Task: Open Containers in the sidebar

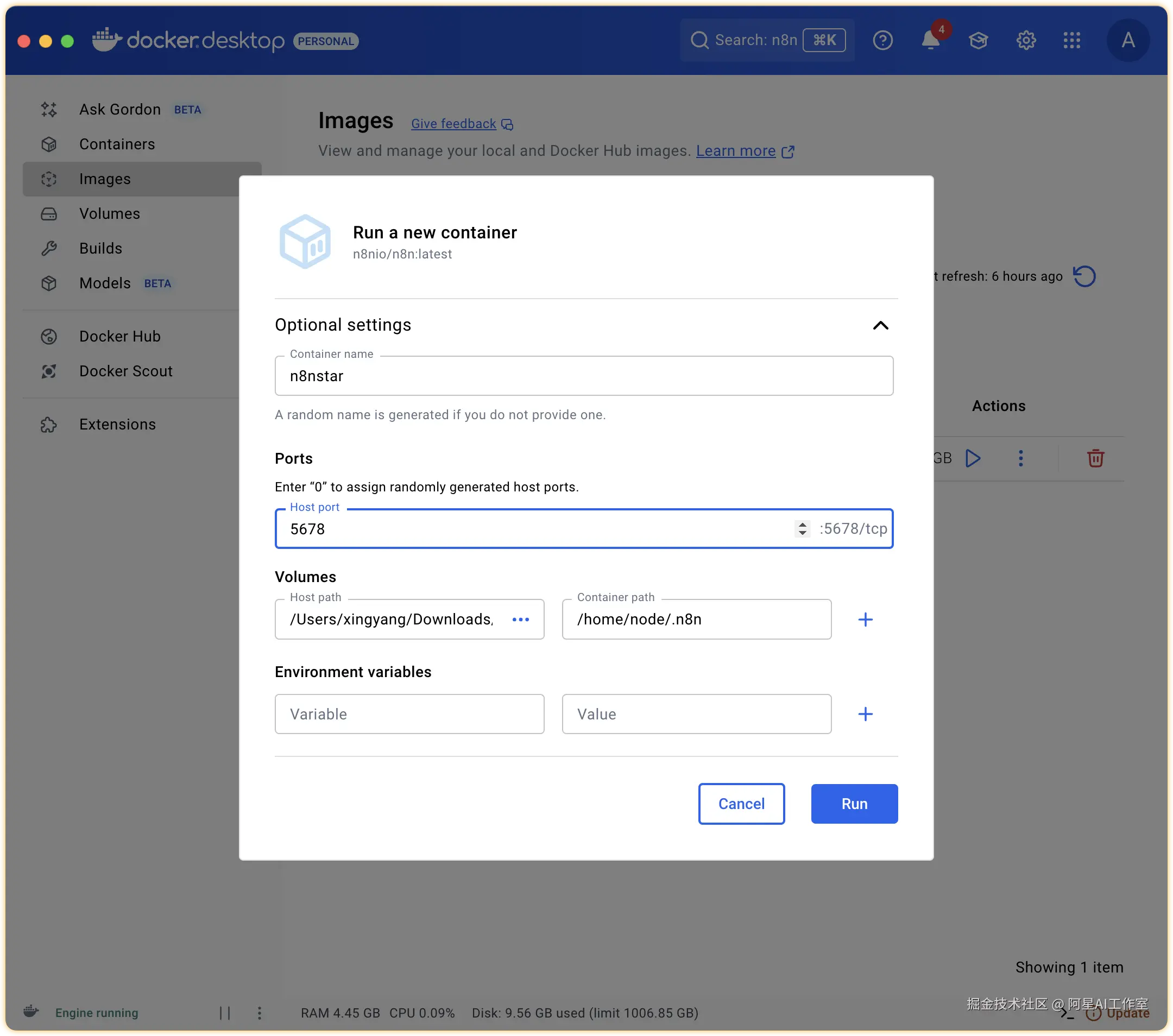Action: tap(117, 144)
